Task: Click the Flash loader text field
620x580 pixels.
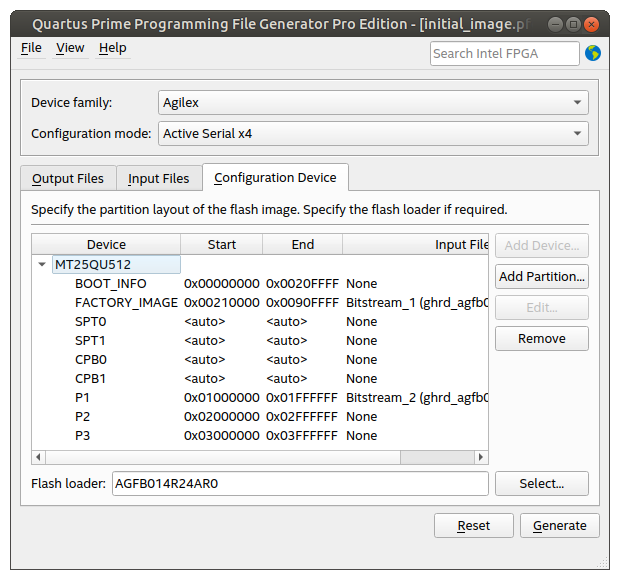Action: pos(300,483)
